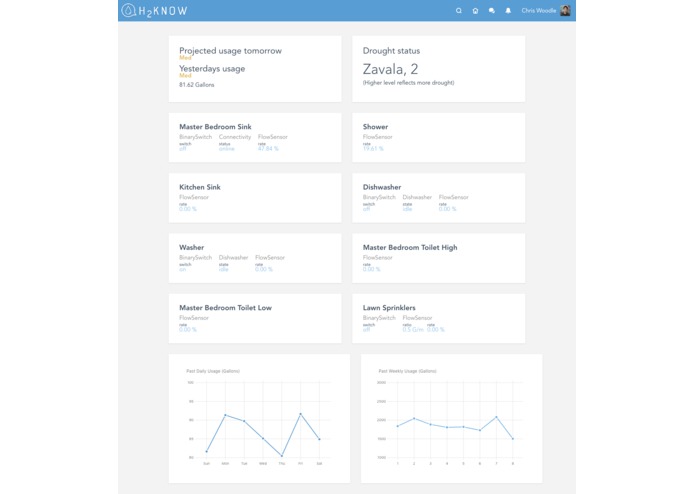Select Master Bedroom Sink rate 47.84 %
Screen dimensions: 695x494
coord(268,149)
